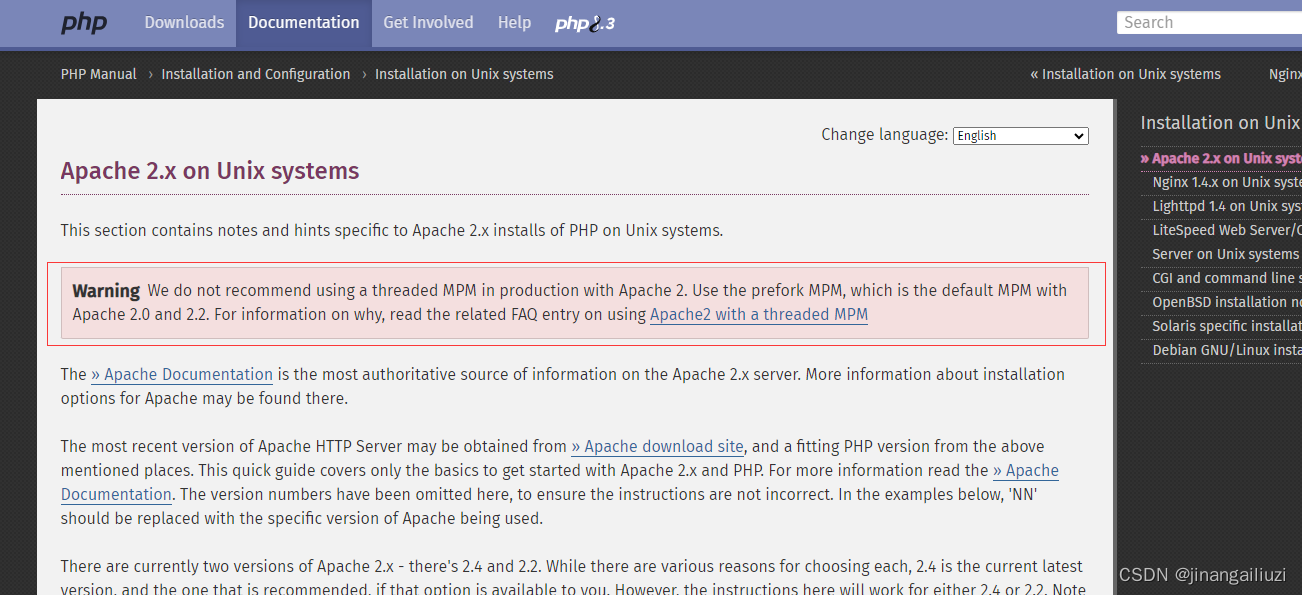Screen dimensions: 1302x595
Task: Click the php elephant logo
Action: pyautogui.click(x=84, y=22)
